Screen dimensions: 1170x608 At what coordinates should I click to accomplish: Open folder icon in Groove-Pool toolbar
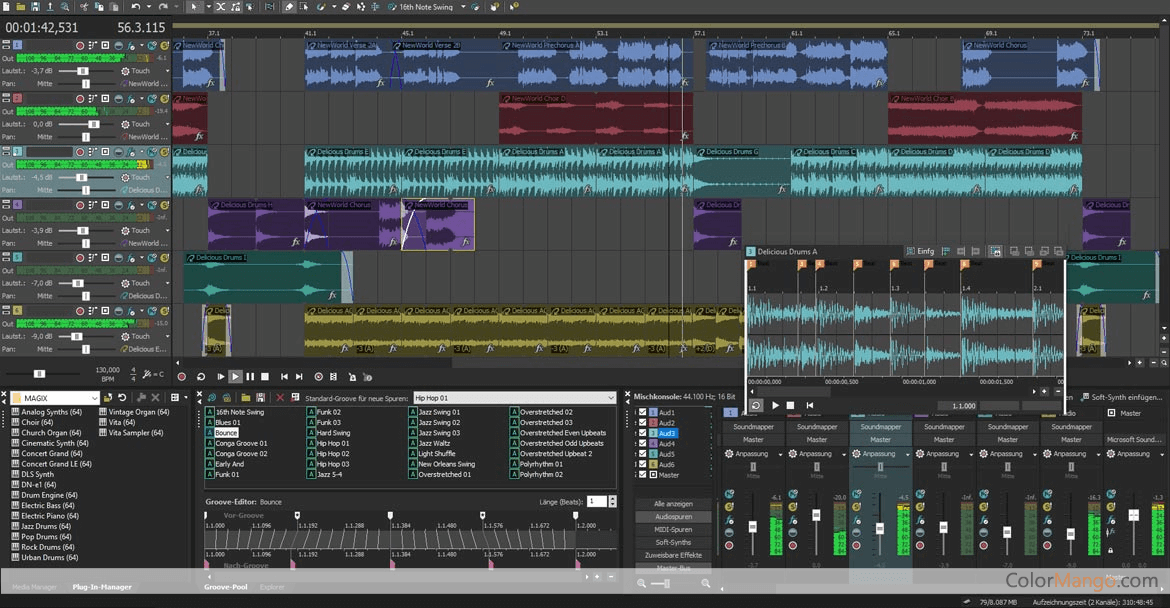[x=244, y=398]
